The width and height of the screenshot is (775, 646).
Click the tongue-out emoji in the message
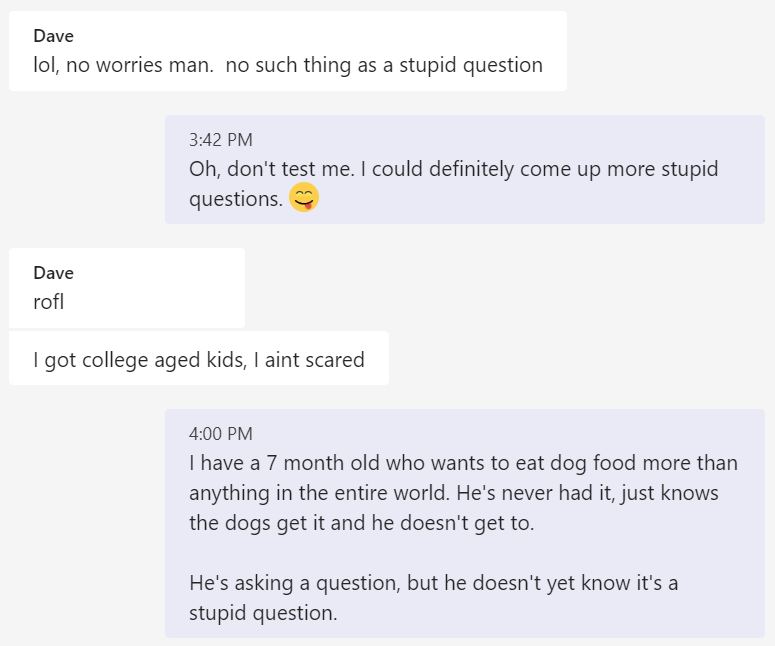[x=304, y=199]
